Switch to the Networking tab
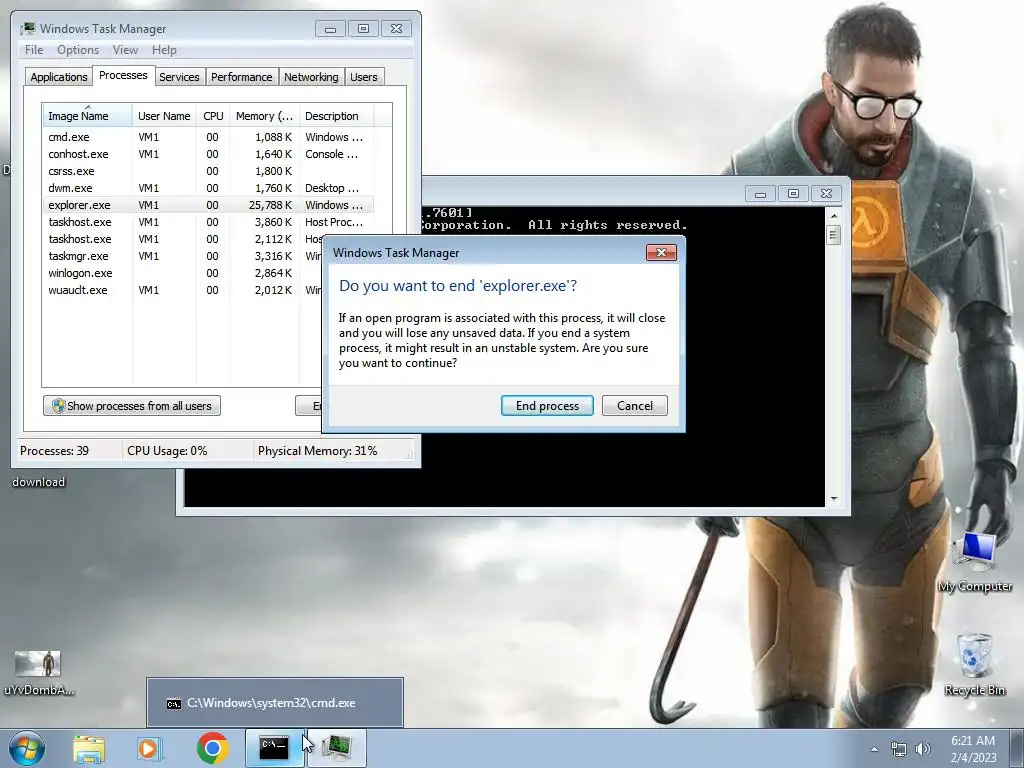Screen dimensions: 1024x768 pos(311,76)
